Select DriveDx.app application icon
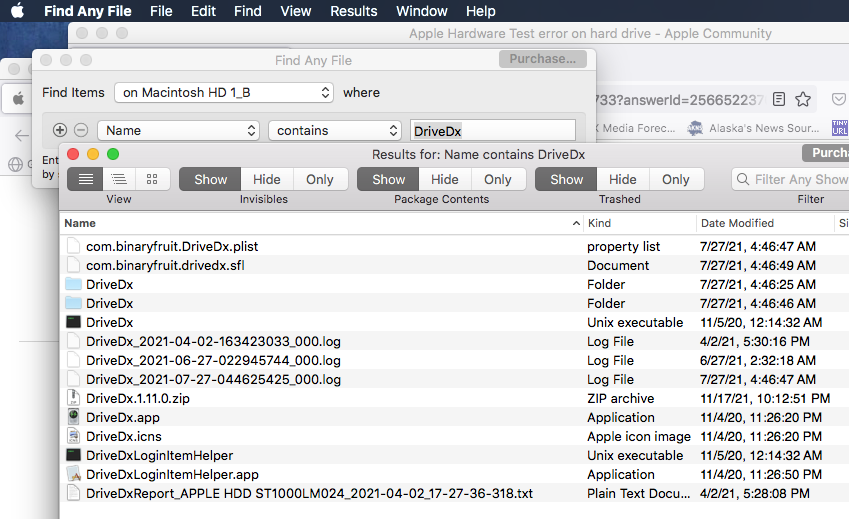The height and width of the screenshot is (519, 849). pyautogui.click(x=73, y=417)
